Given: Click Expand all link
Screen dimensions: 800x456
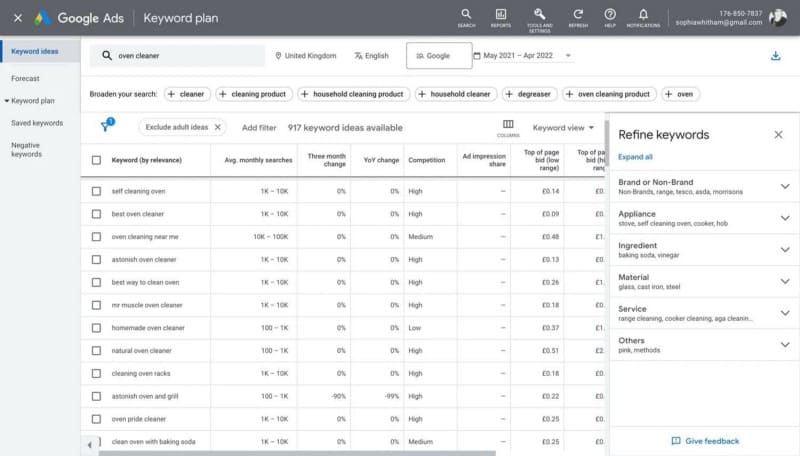Looking at the screenshot, I should point(635,157).
